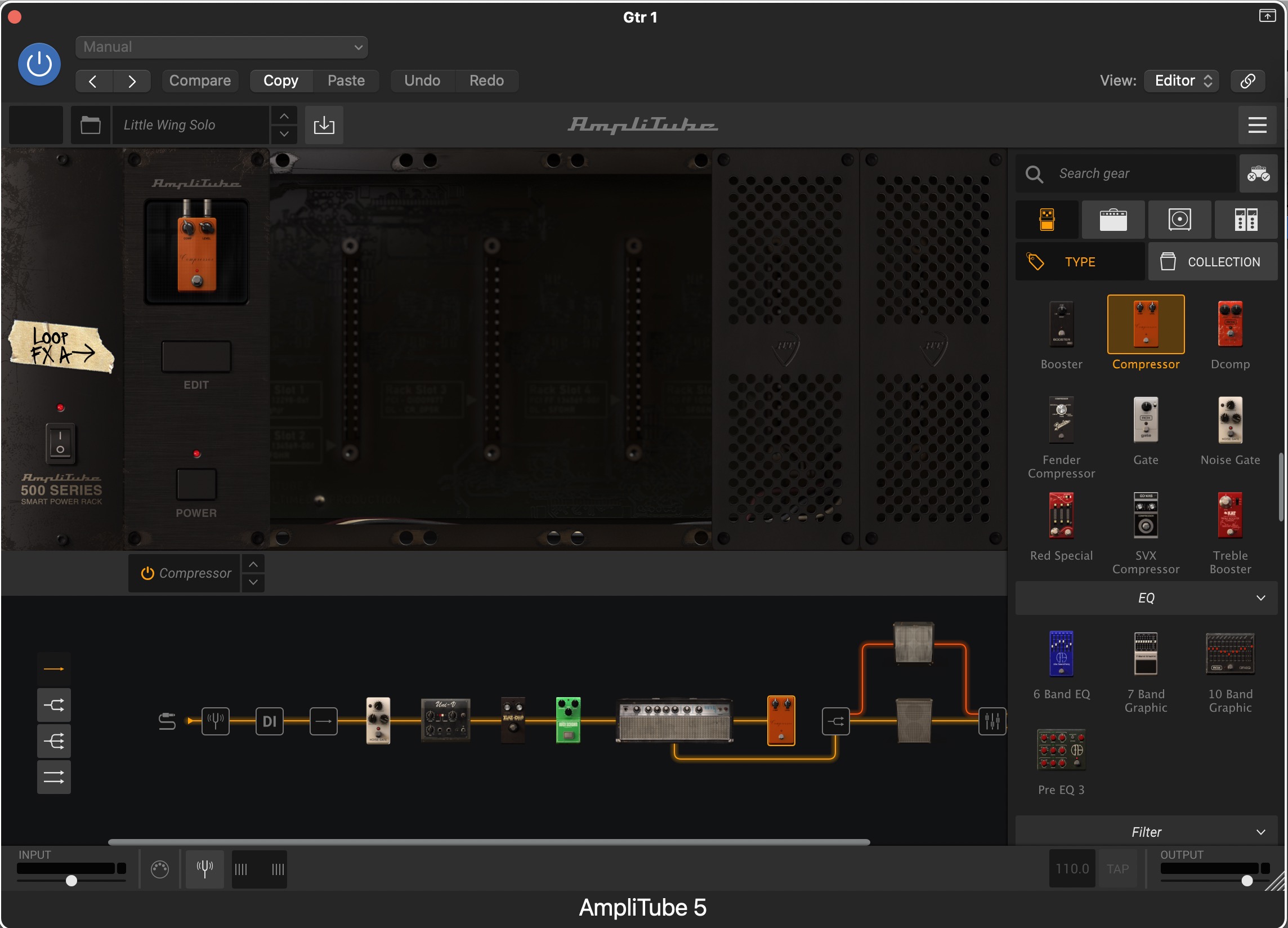Select the three-way split routing icon
Image resolution: width=1288 pixels, height=928 pixels.
[54, 742]
